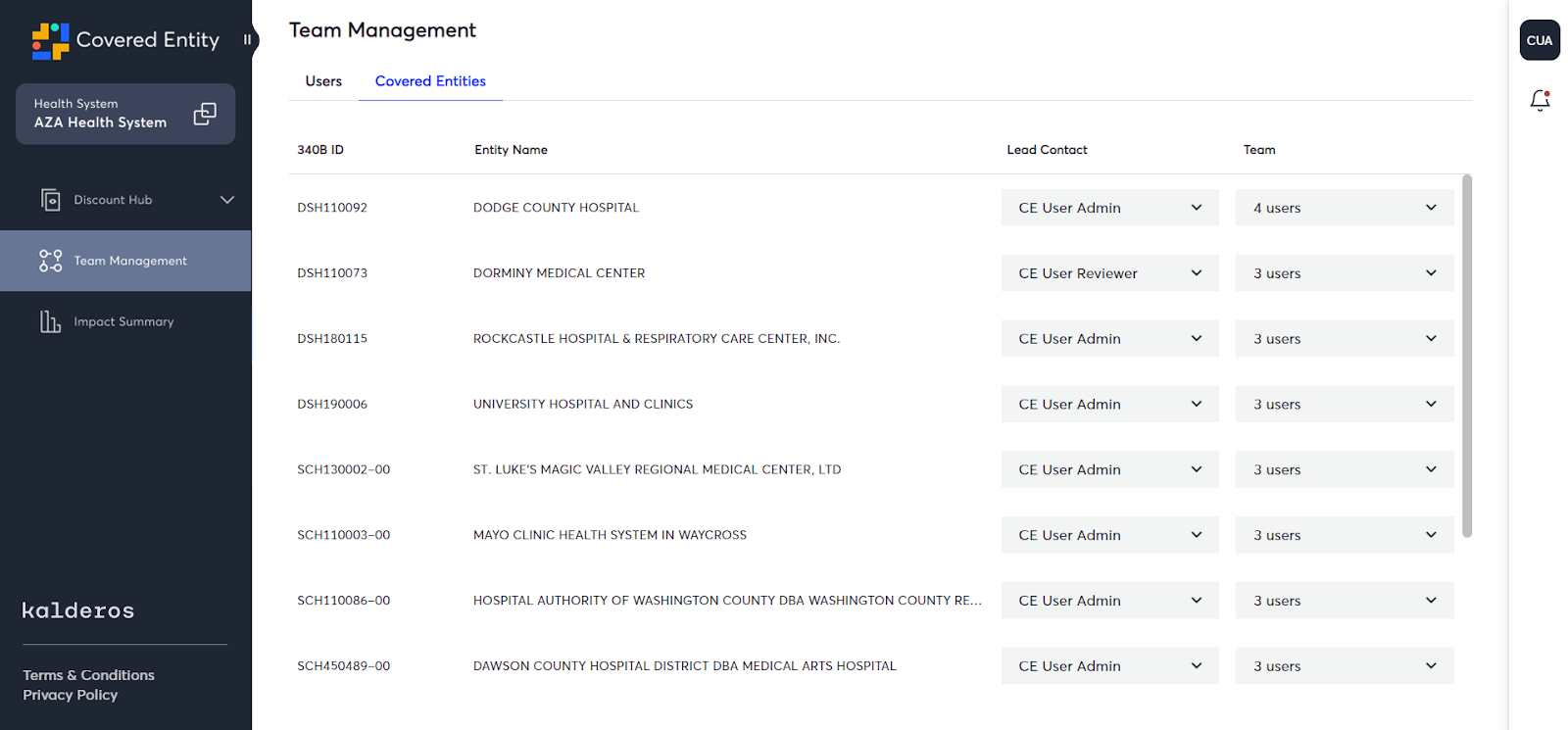Select ID DSH110092

click(x=332, y=208)
